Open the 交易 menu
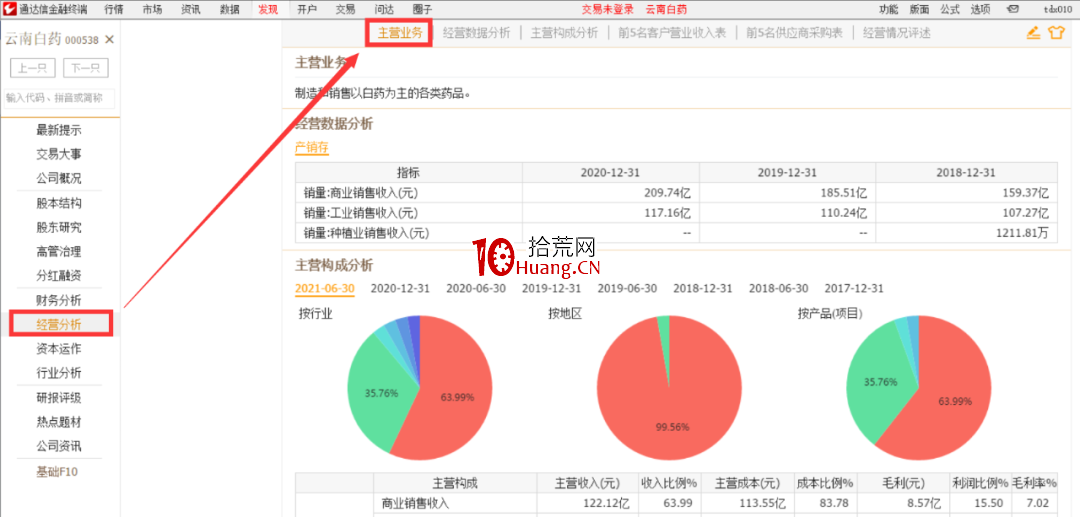Viewport: 1080px width, 517px height. point(345,10)
